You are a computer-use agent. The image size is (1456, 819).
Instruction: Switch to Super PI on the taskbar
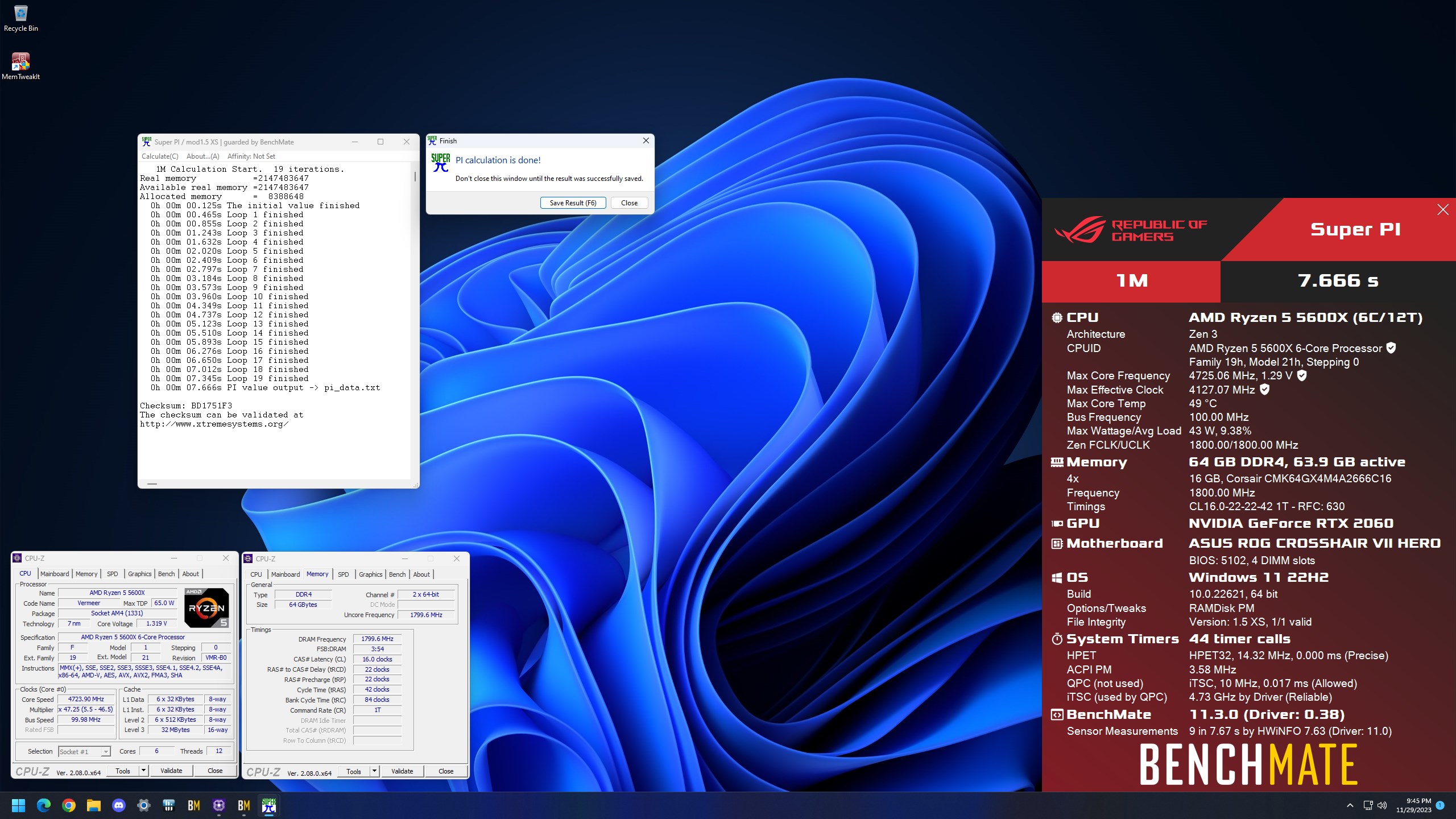point(269,805)
